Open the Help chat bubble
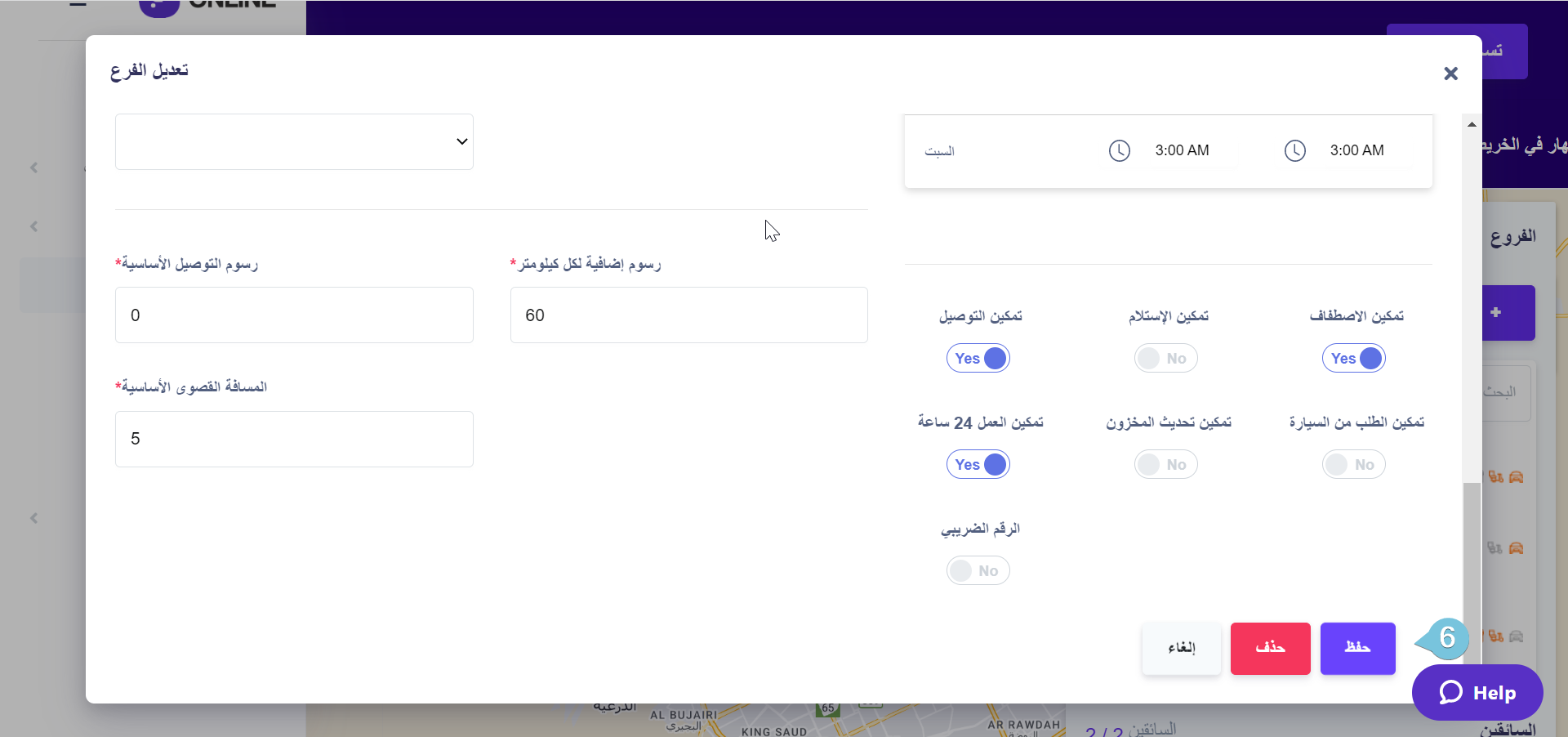Viewport: 1568px width, 737px height. tap(1477, 693)
